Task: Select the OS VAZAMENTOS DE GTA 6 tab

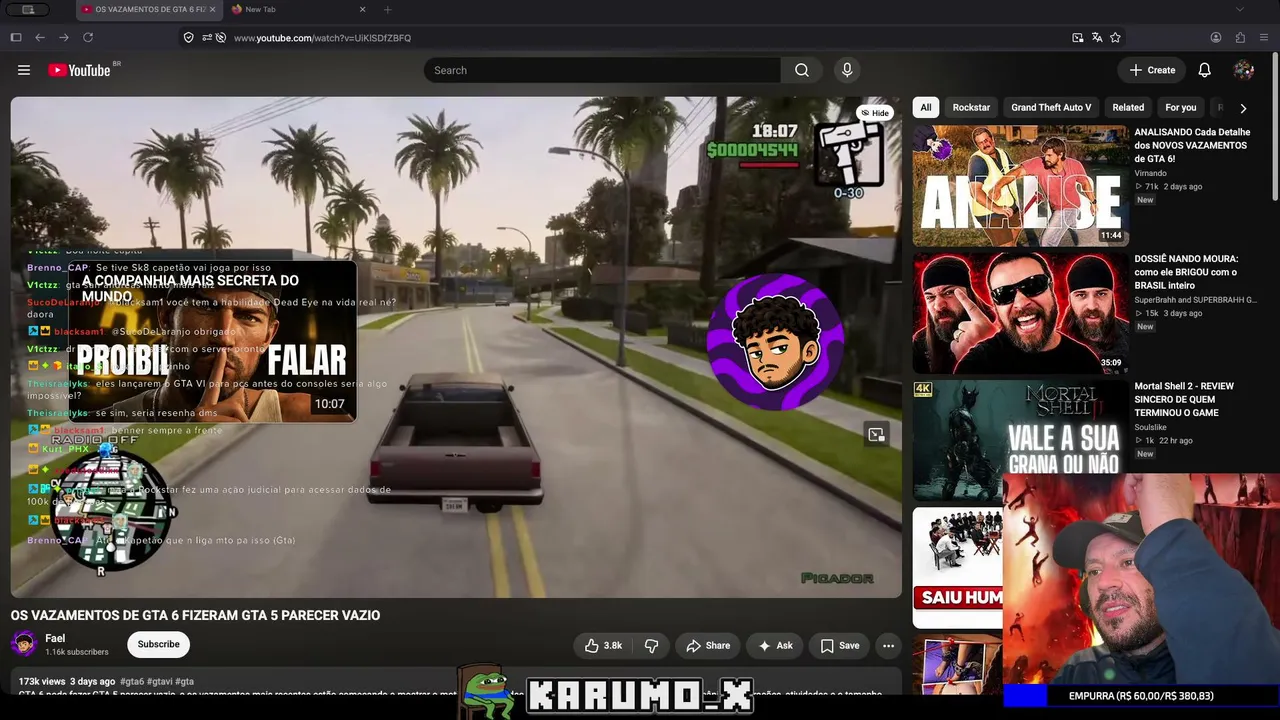Action: [x=148, y=10]
